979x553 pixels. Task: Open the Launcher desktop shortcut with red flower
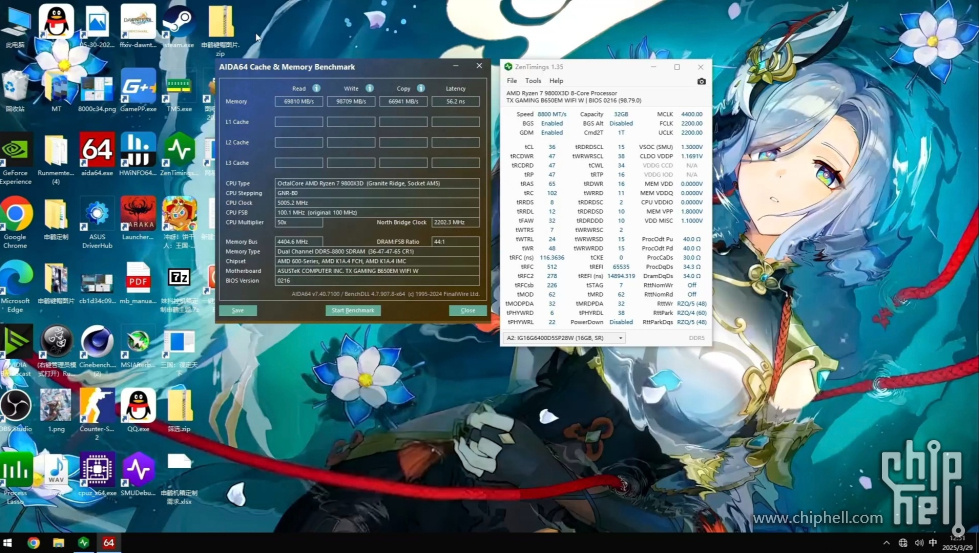[x=138, y=218]
